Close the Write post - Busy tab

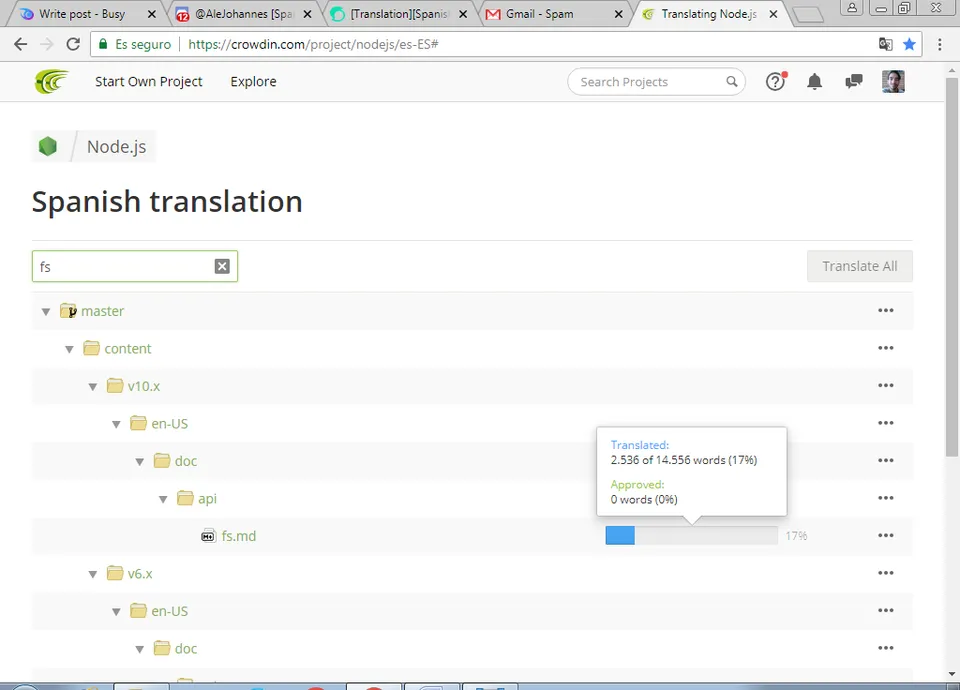click(x=152, y=14)
